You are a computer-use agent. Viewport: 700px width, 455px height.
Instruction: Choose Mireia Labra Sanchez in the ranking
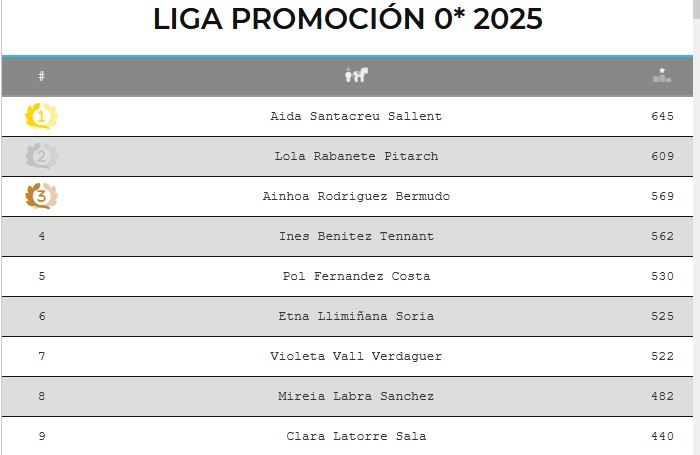[356, 396]
